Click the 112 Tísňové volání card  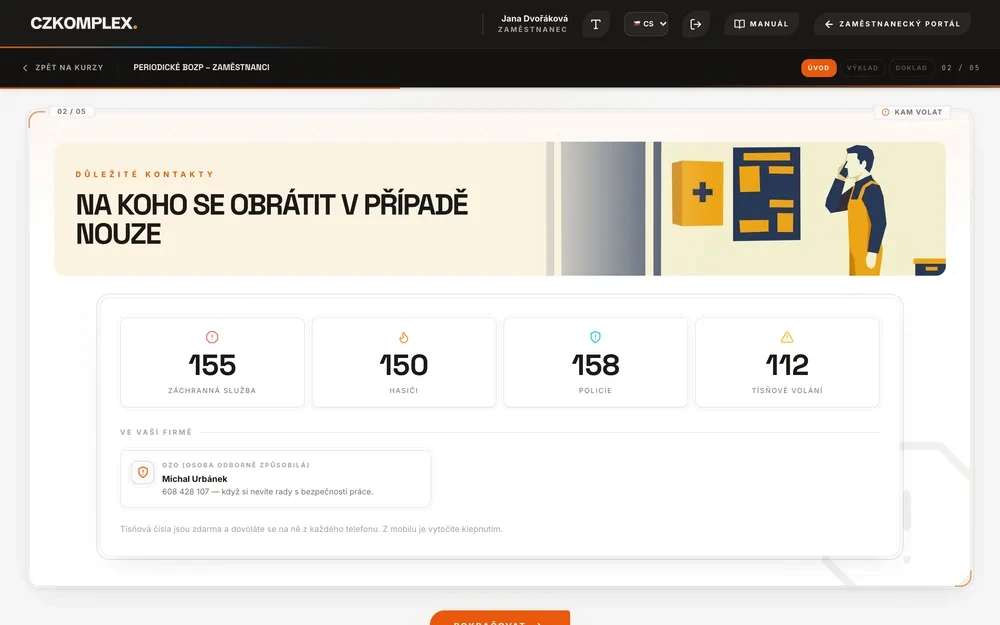(788, 362)
